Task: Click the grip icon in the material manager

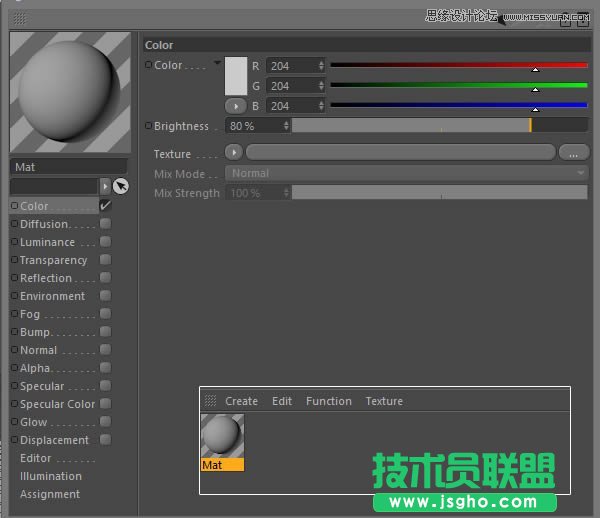Action: (210, 401)
